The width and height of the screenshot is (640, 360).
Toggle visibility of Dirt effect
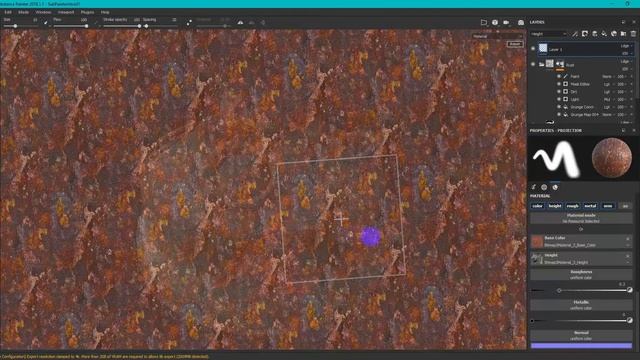[559, 92]
